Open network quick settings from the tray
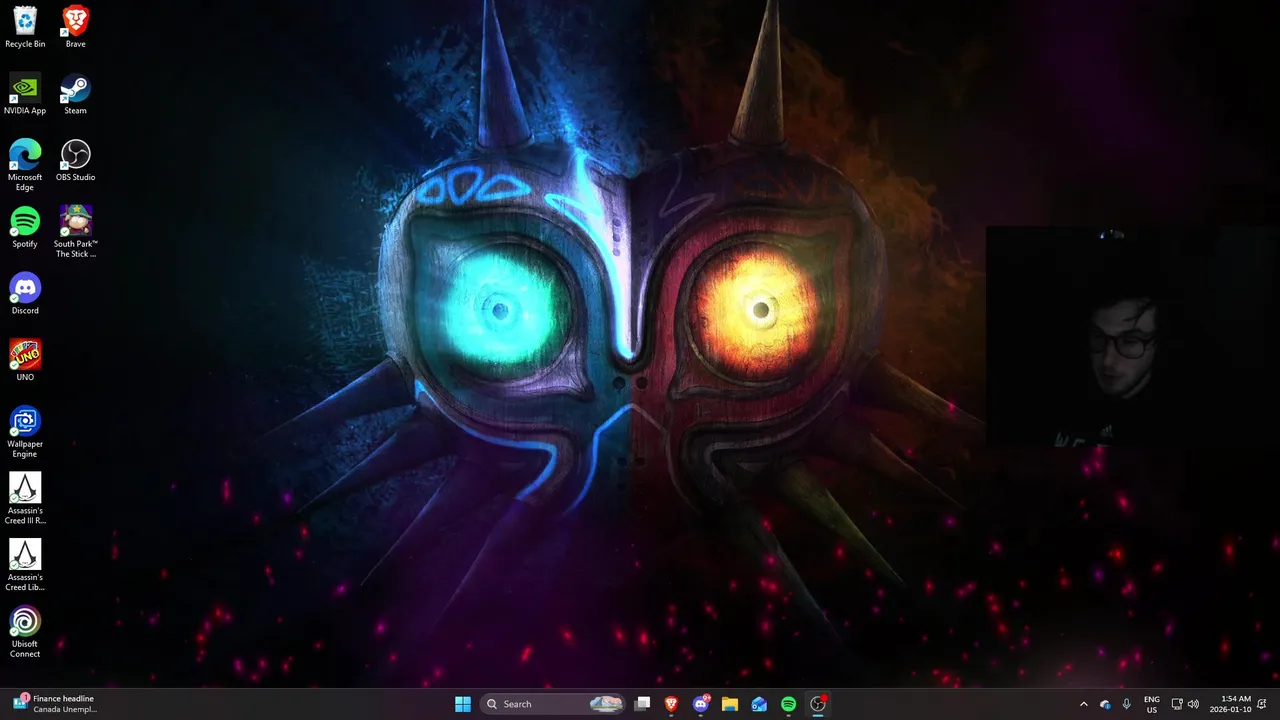The image size is (1280, 720). coord(1177,704)
